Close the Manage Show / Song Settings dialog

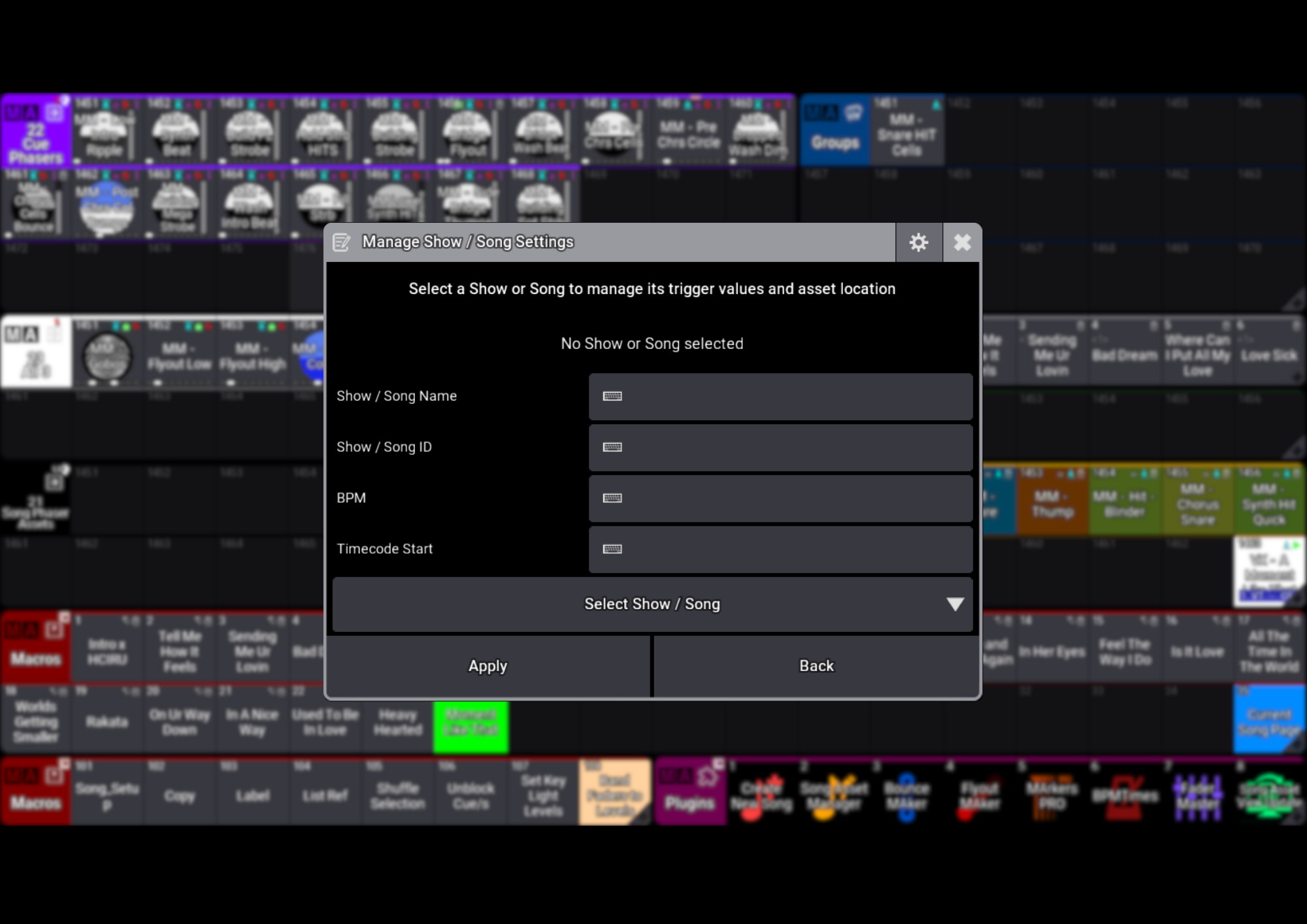[962, 242]
